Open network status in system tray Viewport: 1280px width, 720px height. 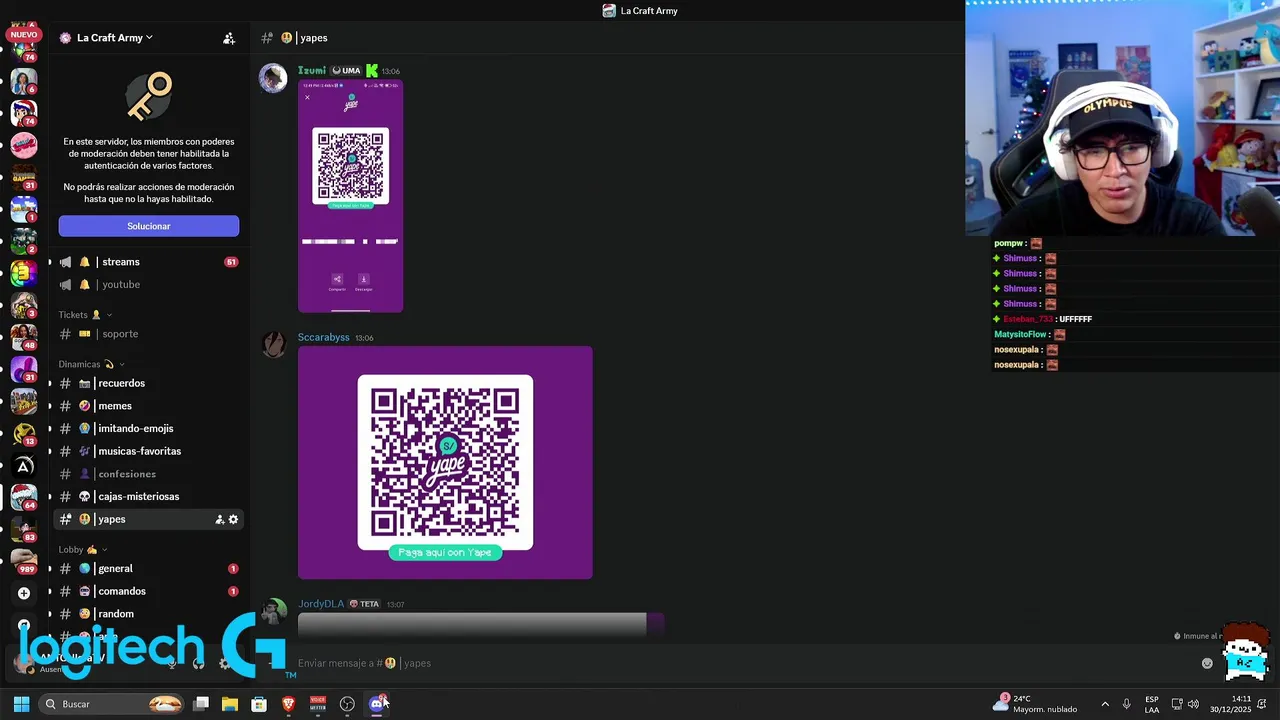(x=1177, y=704)
